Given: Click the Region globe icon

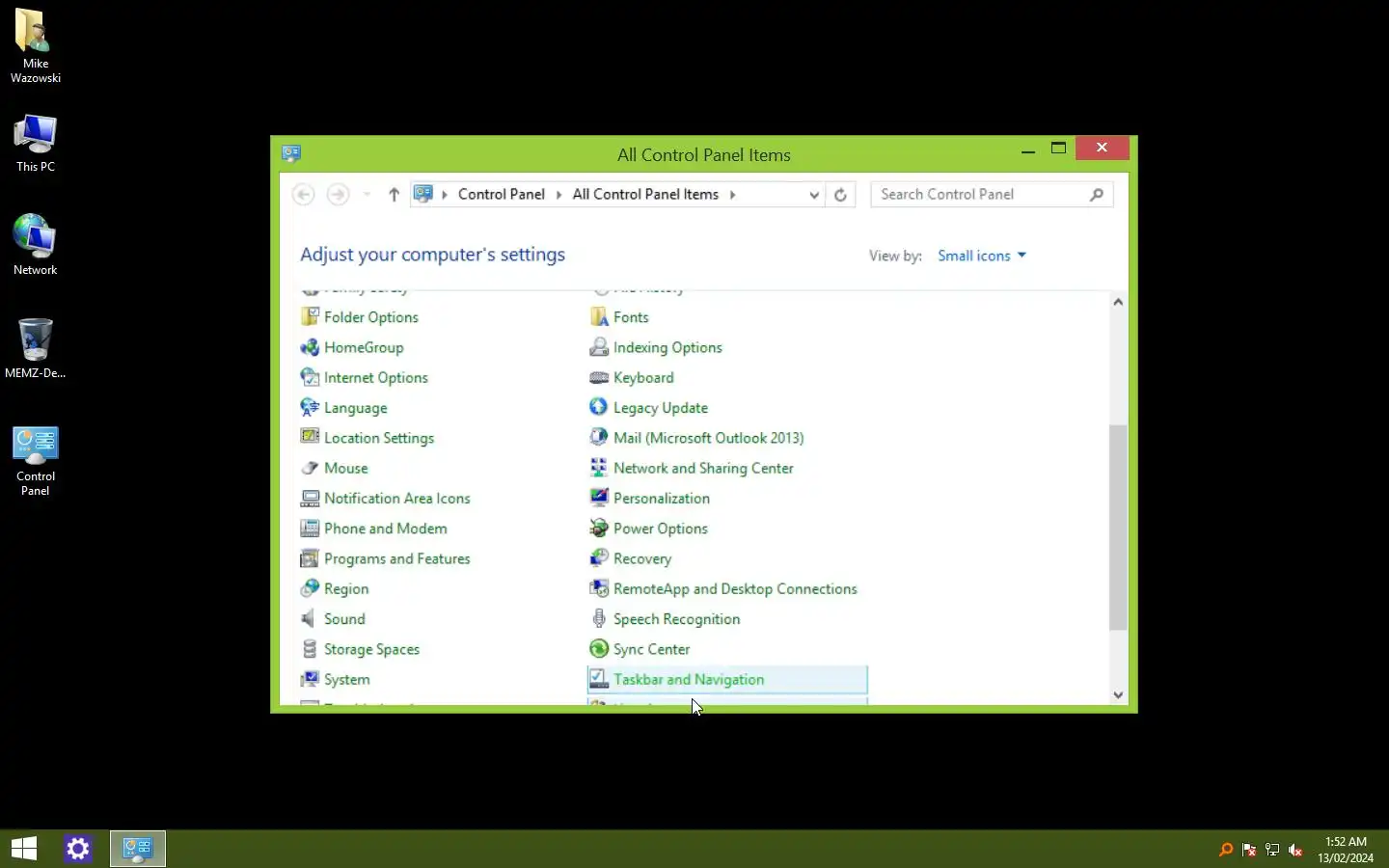Looking at the screenshot, I should tap(310, 588).
